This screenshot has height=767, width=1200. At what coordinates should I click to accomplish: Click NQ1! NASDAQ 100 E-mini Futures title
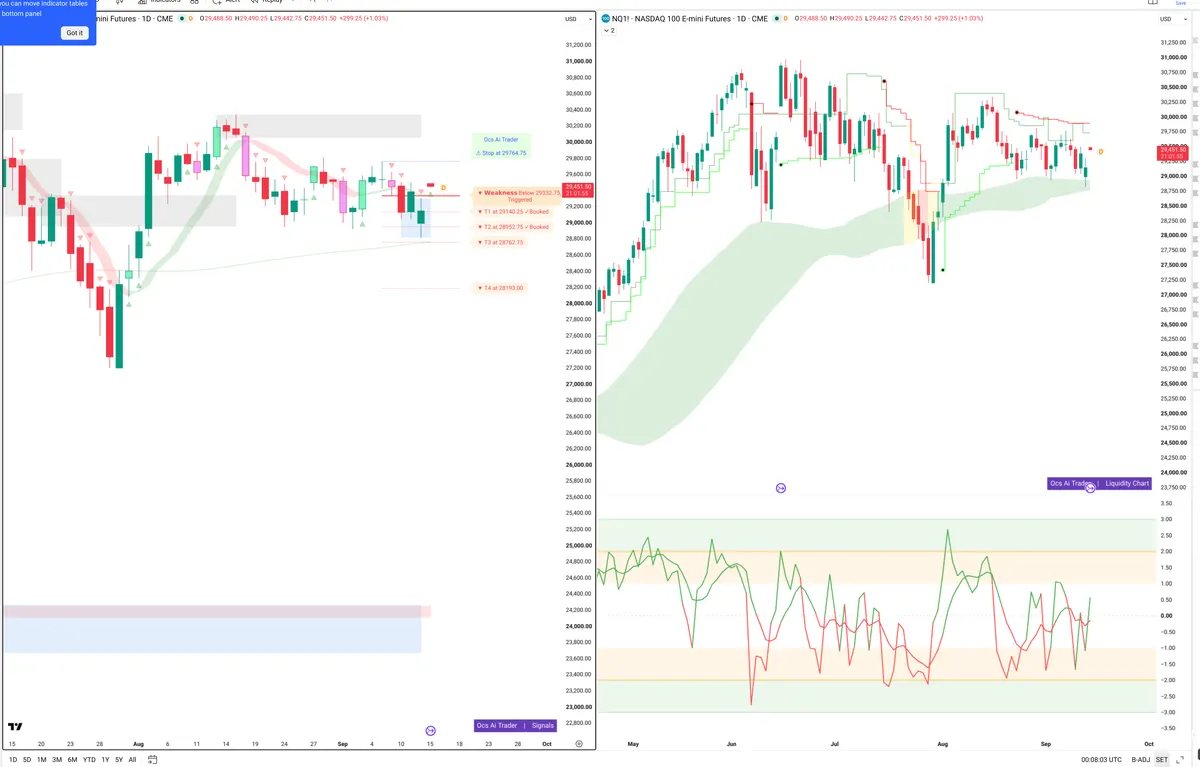tap(689, 19)
